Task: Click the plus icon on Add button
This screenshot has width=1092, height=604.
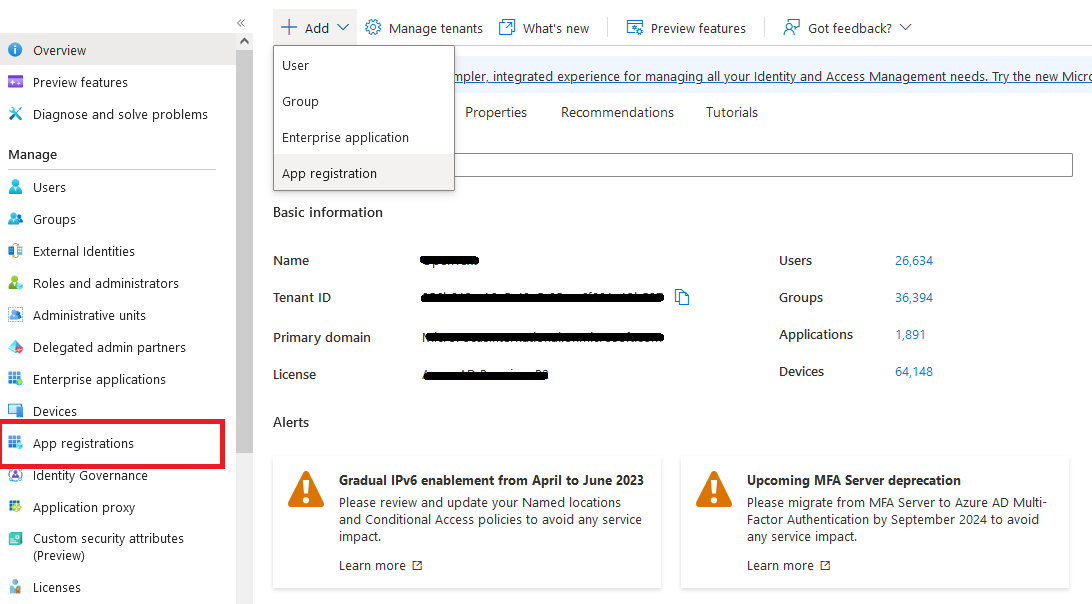Action: coord(288,27)
